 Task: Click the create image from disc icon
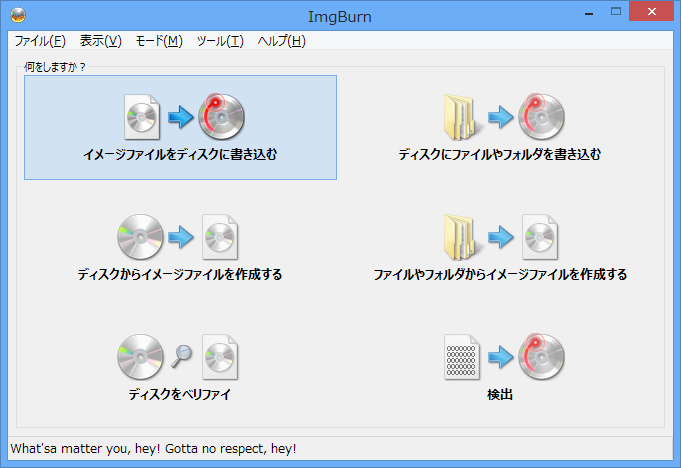click(178, 237)
